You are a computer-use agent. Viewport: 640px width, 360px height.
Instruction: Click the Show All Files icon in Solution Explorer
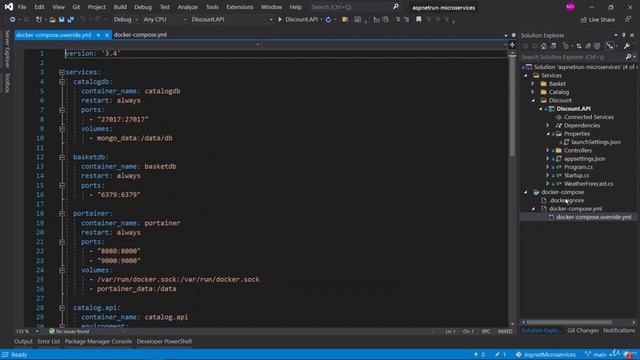[x=597, y=46]
